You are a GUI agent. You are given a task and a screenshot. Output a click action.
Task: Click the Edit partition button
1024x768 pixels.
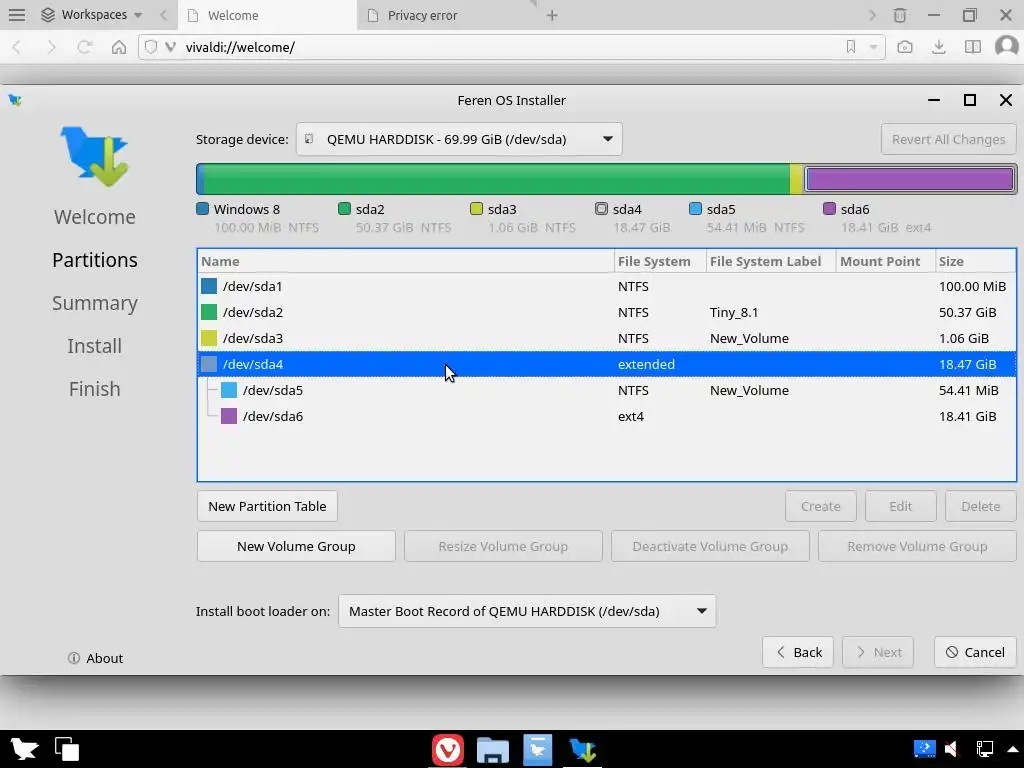pyautogui.click(x=901, y=506)
